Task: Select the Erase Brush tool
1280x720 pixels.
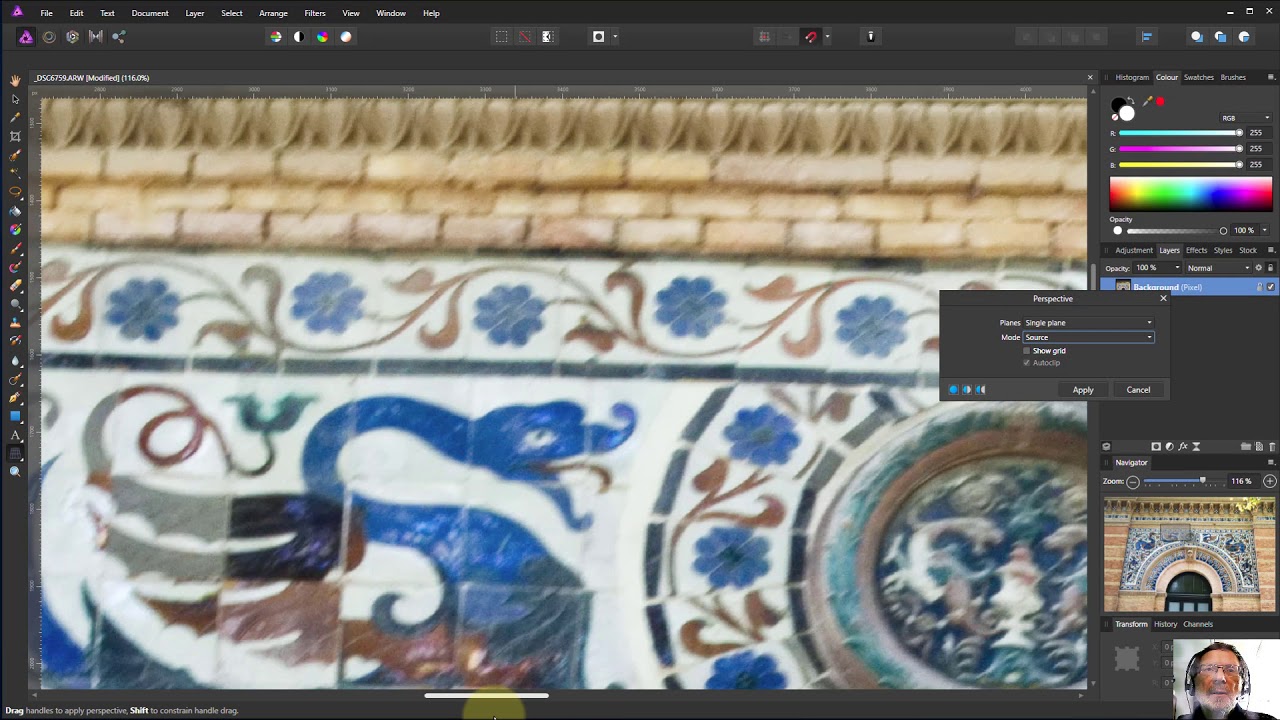Action: pyautogui.click(x=15, y=286)
